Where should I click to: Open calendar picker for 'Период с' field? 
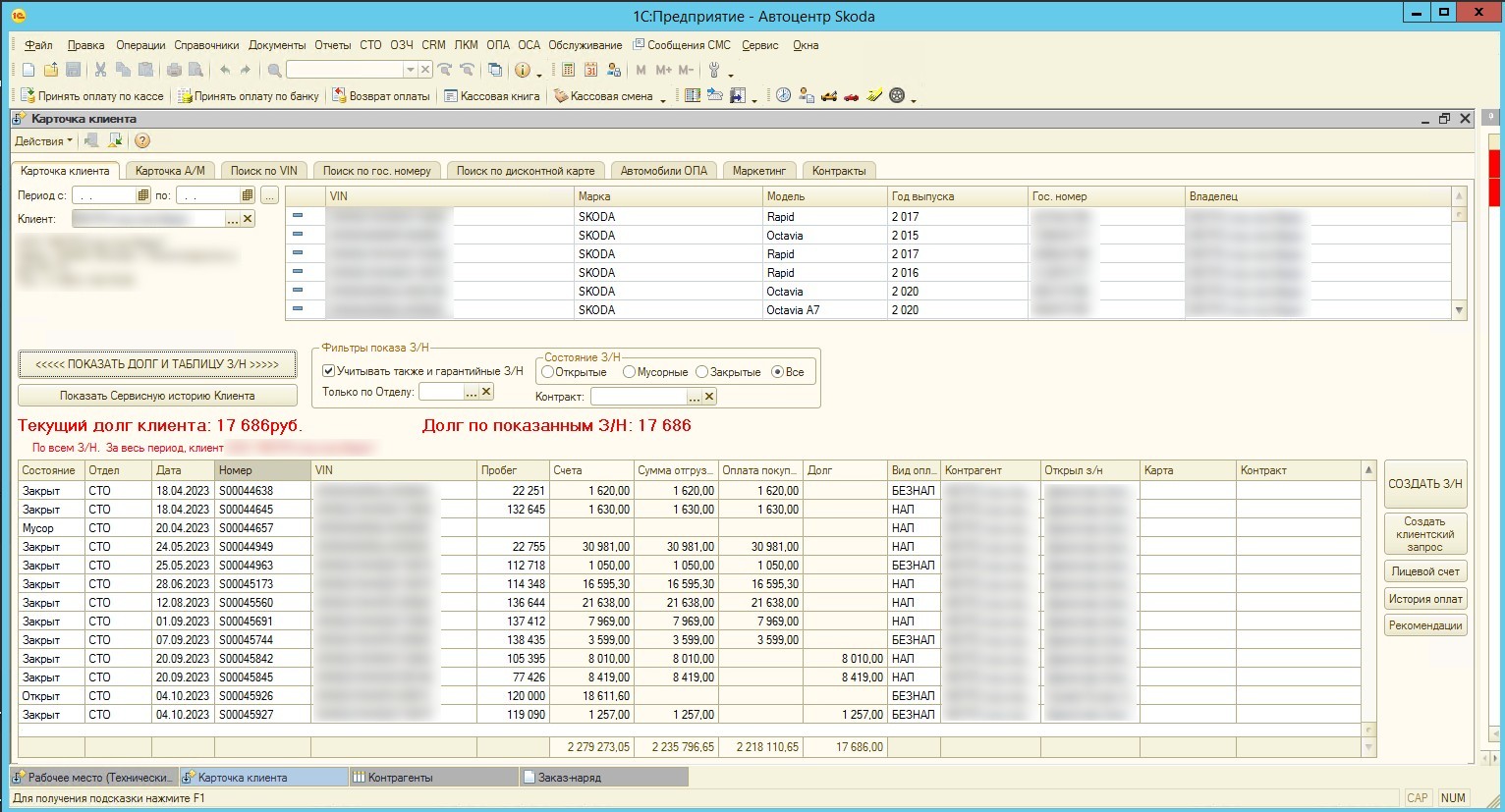click(x=143, y=195)
